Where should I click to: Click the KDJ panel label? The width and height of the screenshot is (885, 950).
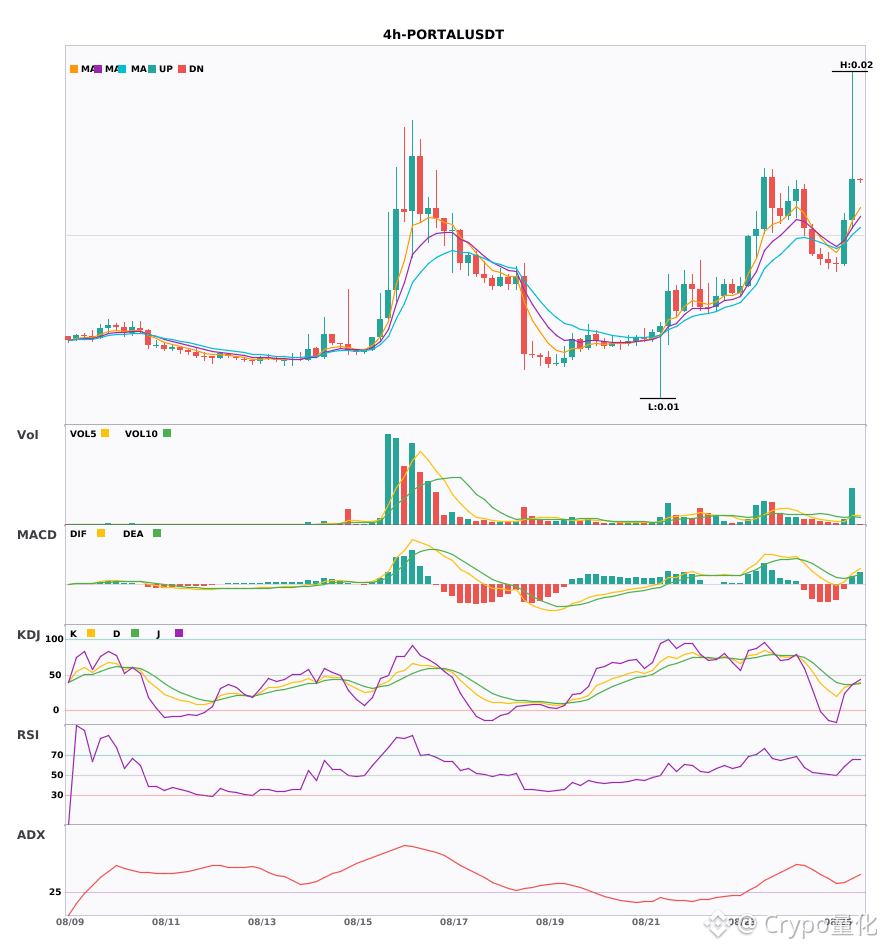point(28,635)
